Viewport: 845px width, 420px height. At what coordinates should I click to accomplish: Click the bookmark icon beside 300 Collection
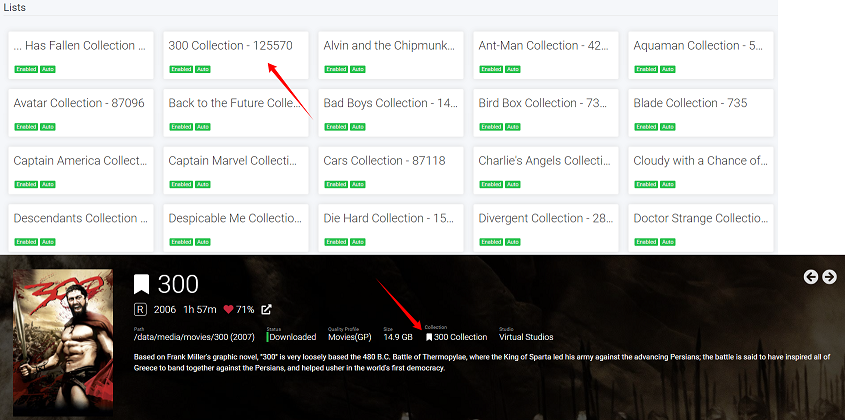(x=428, y=337)
